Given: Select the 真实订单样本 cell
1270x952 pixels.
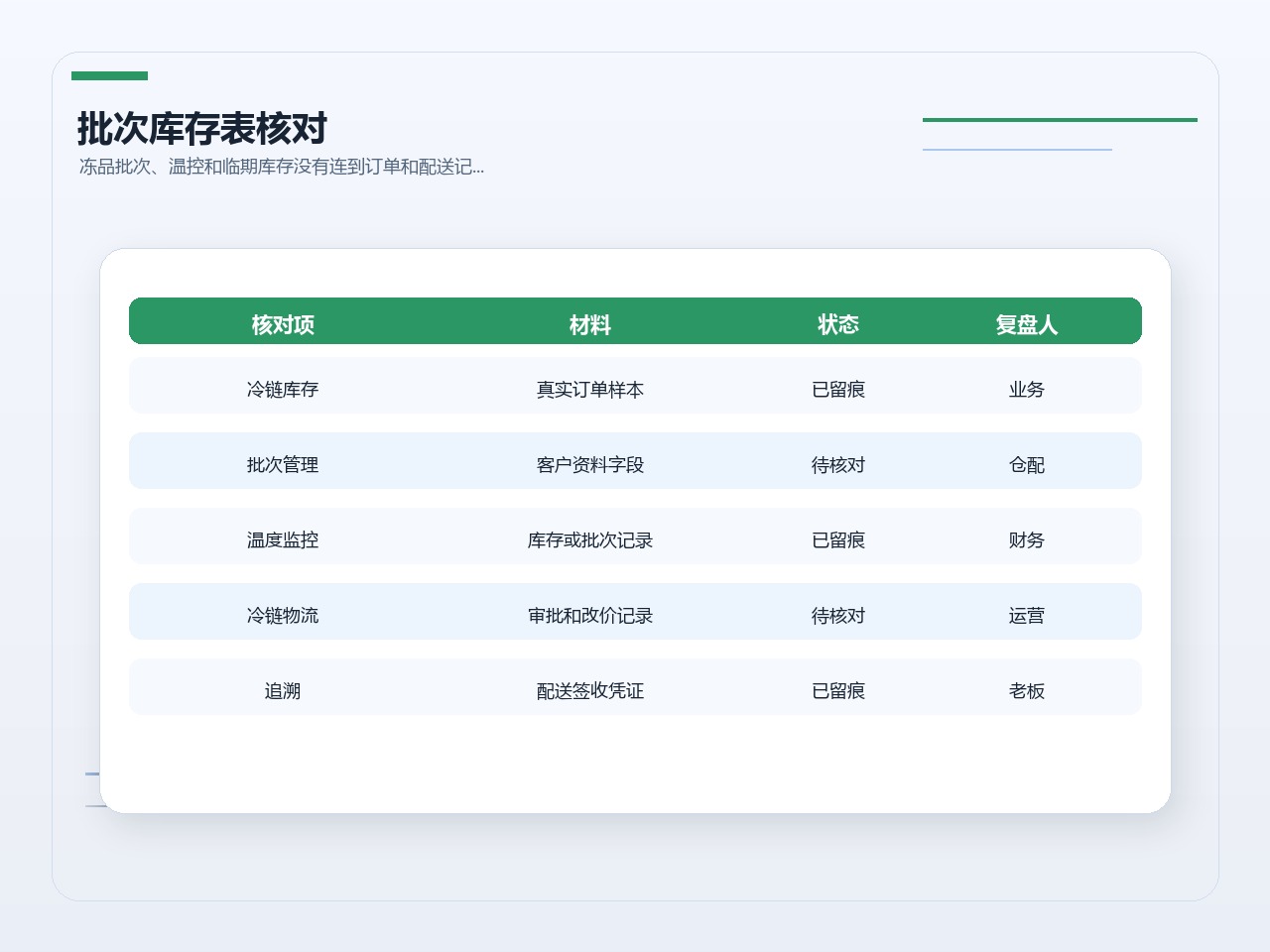Looking at the screenshot, I should point(590,390).
